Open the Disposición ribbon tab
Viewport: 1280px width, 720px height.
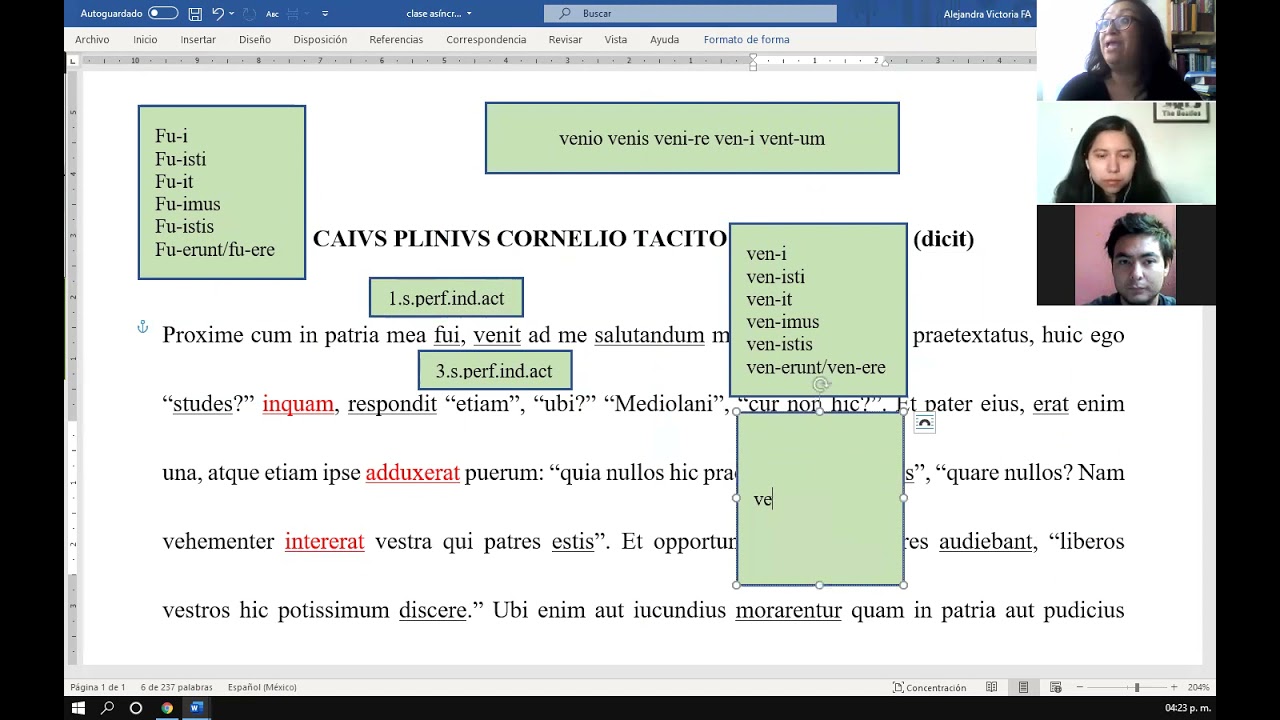pos(320,39)
